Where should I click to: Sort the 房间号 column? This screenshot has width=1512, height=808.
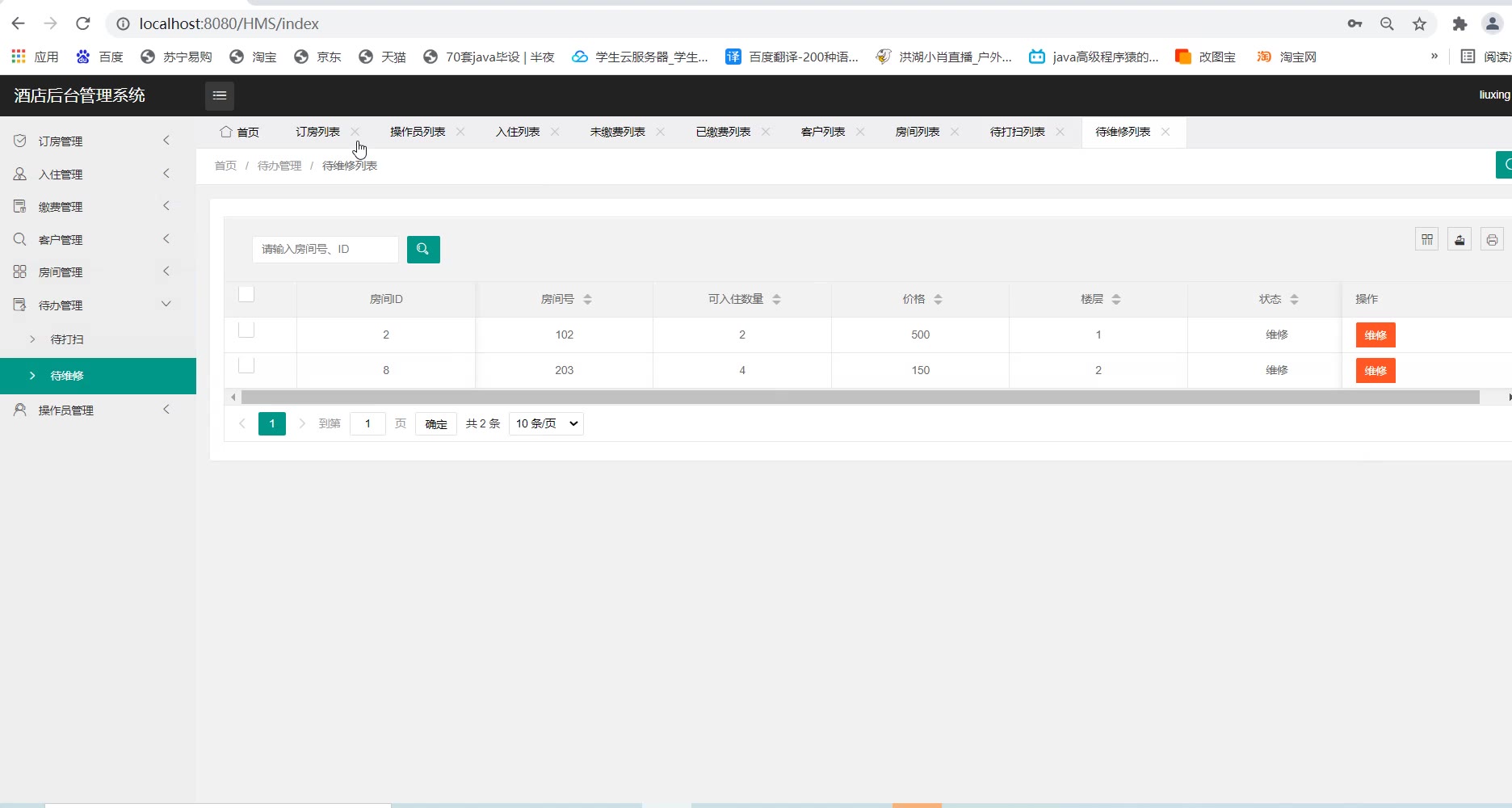(x=587, y=299)
